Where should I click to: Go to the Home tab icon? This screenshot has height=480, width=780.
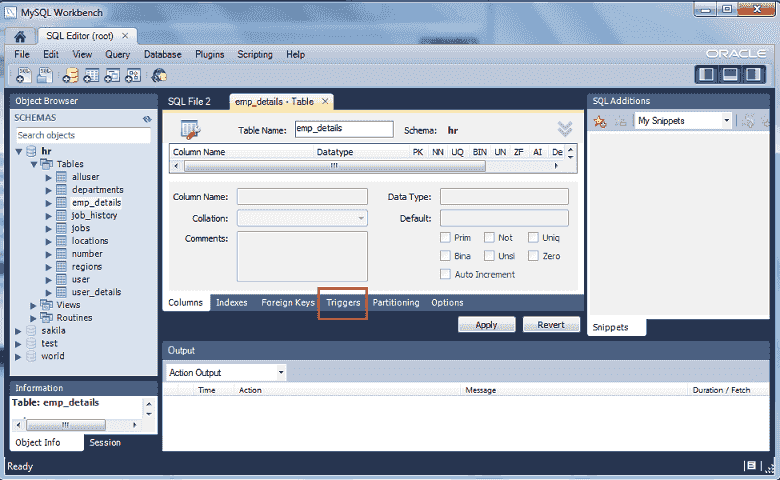pos(20,36)
